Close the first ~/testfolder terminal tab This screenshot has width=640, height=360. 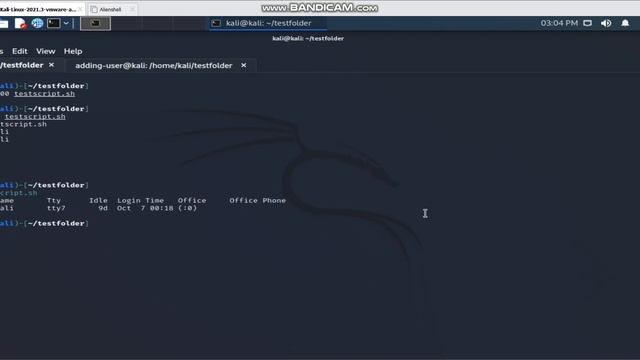pyautogui.click(x=51, y=65)
